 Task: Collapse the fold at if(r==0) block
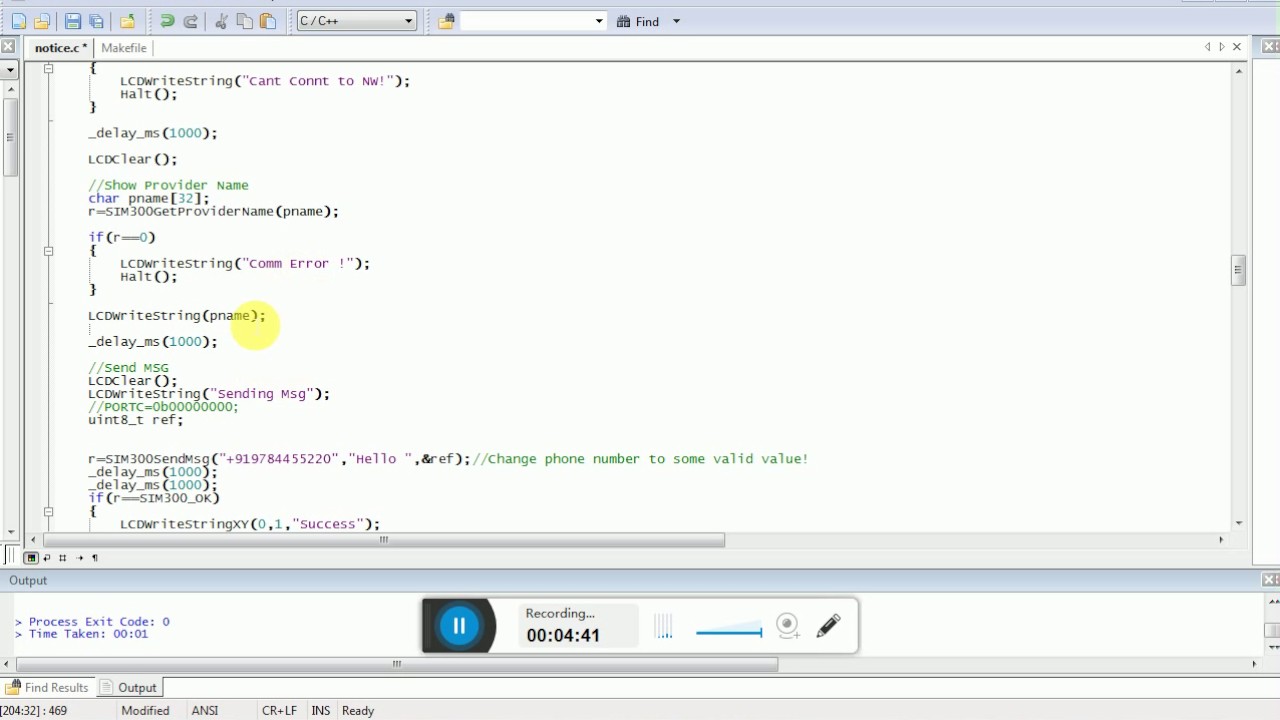tap(48, 251)
